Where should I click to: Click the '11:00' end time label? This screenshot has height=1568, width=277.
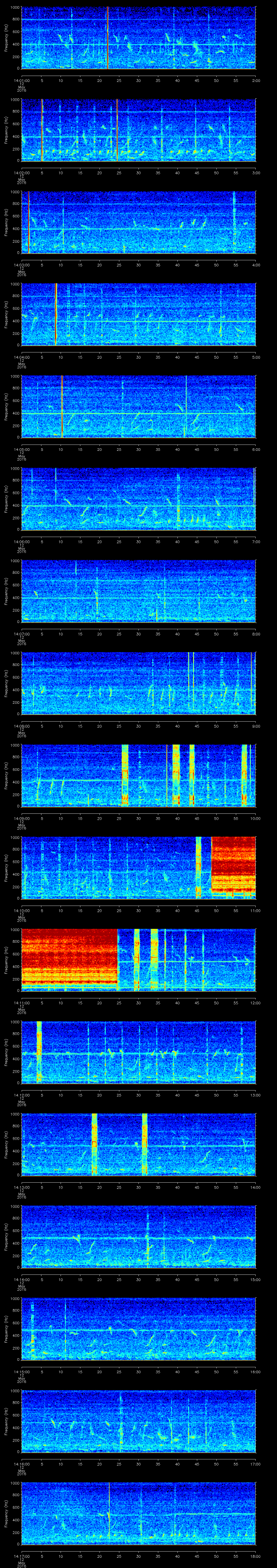(x=255, y=910)
